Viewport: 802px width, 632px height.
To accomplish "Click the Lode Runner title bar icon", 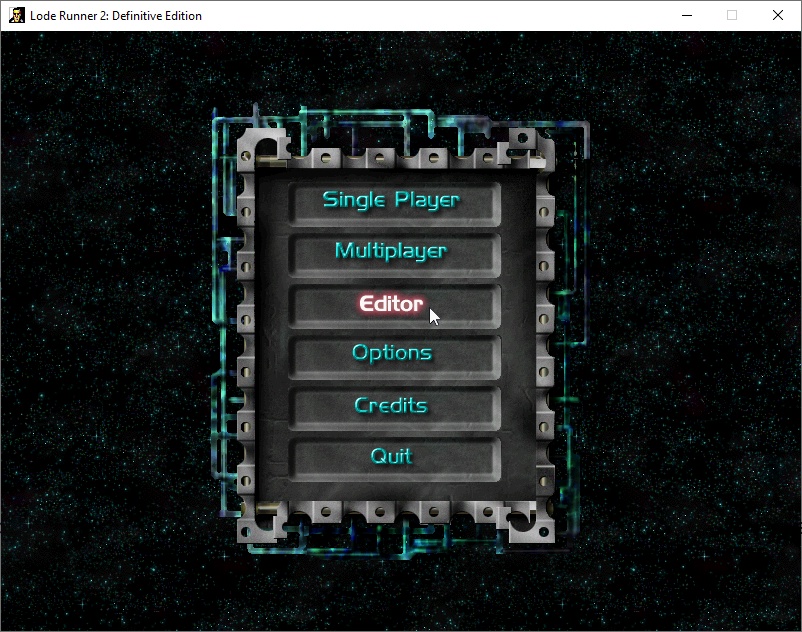I will click(17, 15).
